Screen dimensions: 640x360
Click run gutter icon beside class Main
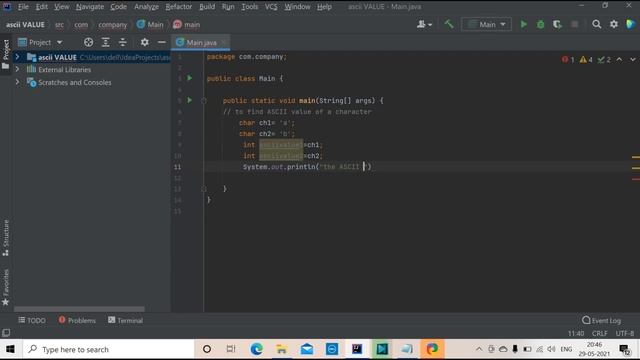[x=189, y=78]
